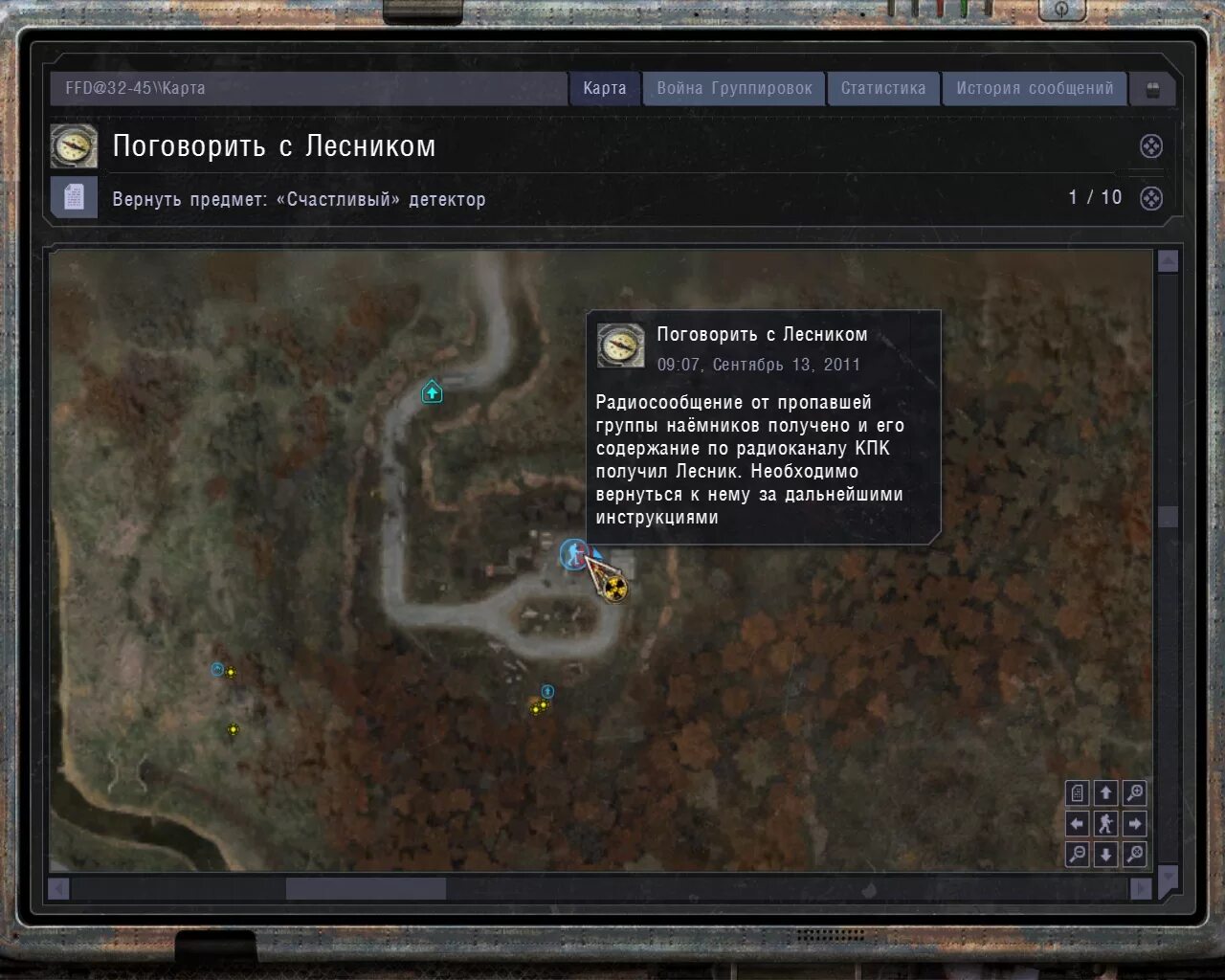Pan the map up with arrow button
This screenshot has height=980, width=1225.
[1106, 793]
